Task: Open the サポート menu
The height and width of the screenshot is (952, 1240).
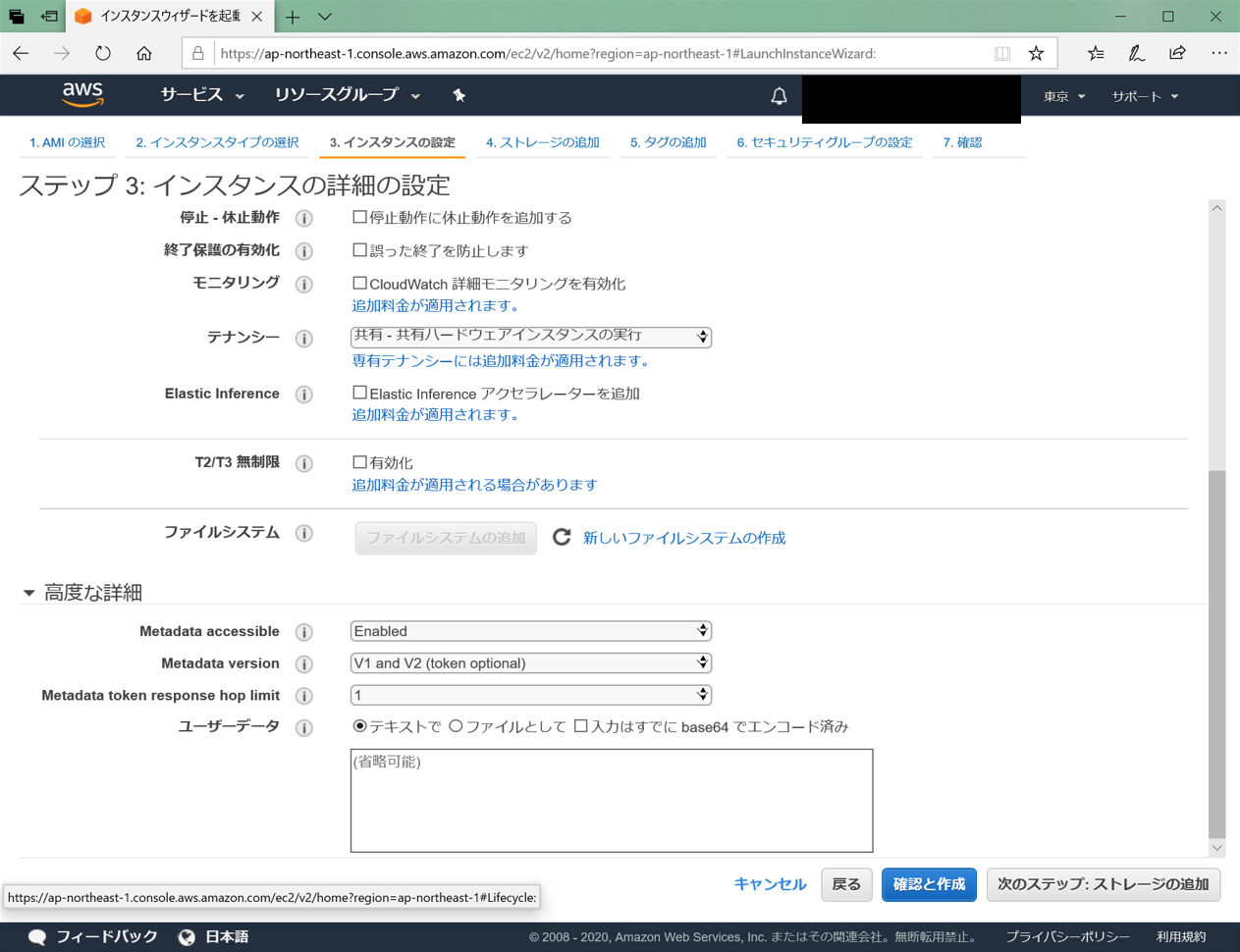Action: click(1145, 96)
